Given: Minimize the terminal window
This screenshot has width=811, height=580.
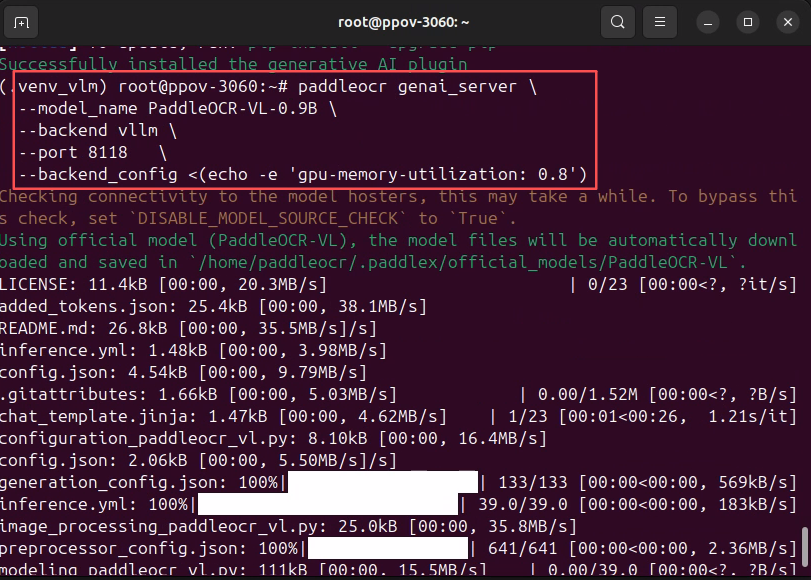Looking at the screenshot, I should tap(708, 22).
